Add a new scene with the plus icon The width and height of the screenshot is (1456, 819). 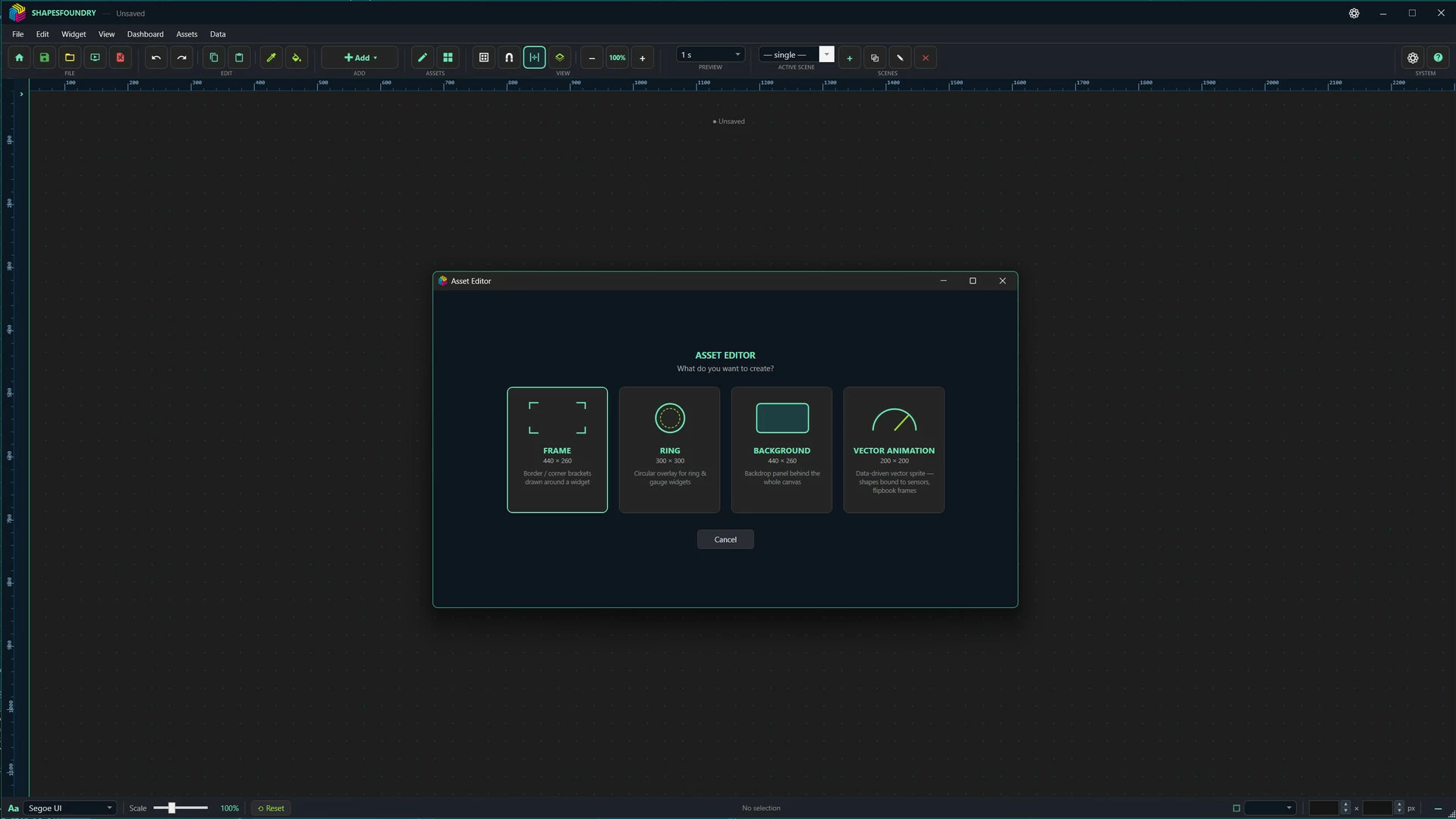pos(850,58)
